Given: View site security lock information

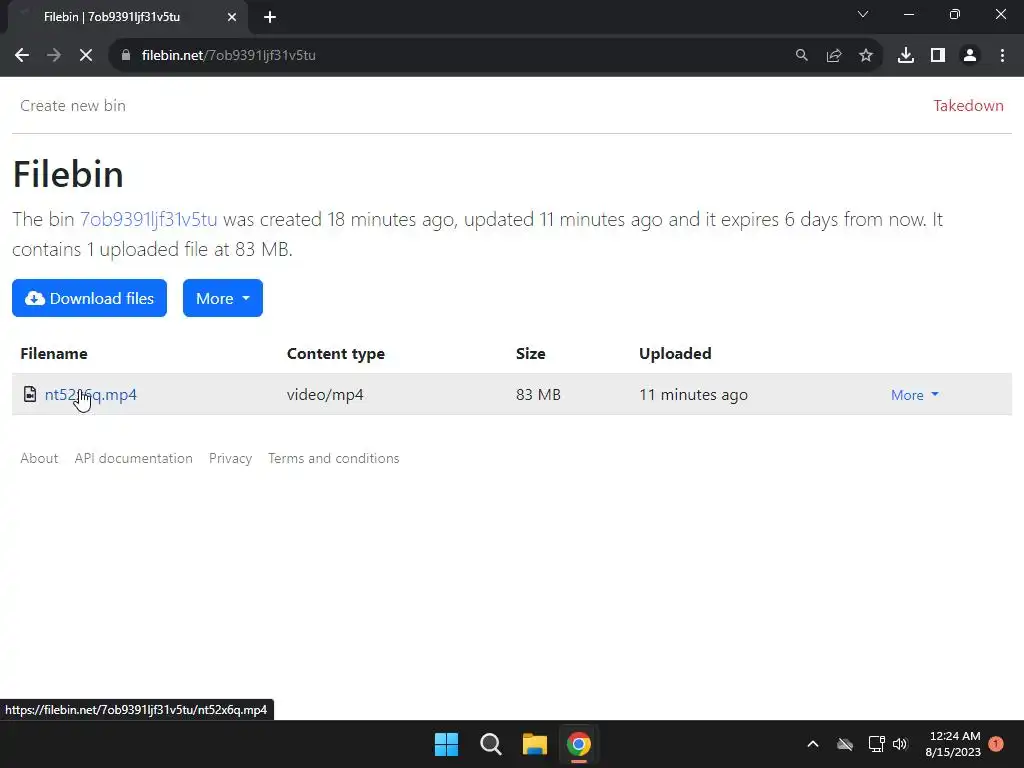Looking at the screenshot, I should click(x=126, y=56).
